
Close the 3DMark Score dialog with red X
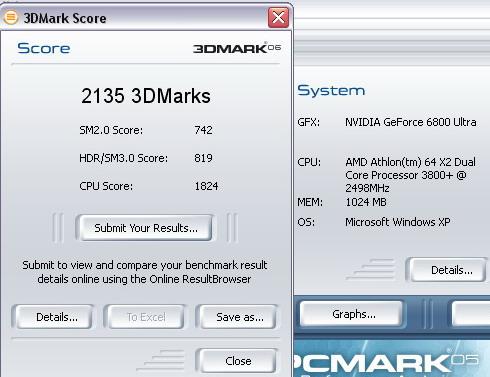278,17
